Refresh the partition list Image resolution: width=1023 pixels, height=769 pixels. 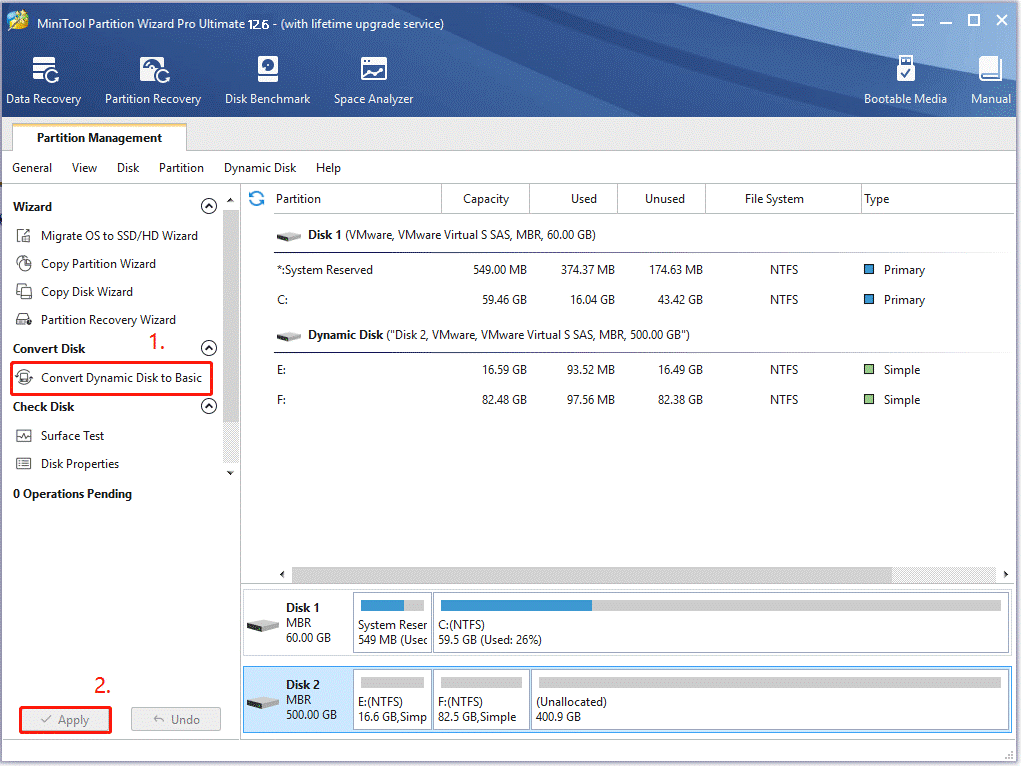[x=257, y=198]
